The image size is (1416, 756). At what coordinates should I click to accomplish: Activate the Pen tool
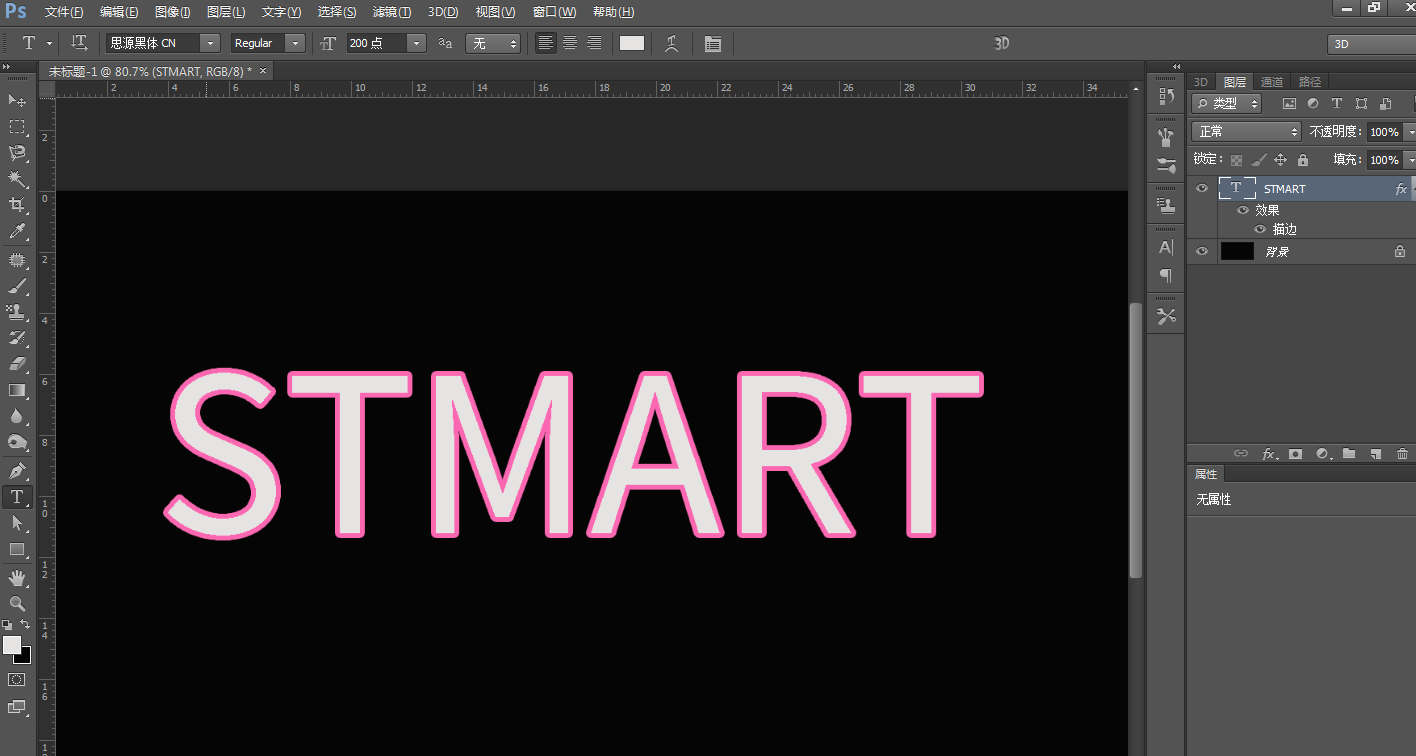coord(17,470)
